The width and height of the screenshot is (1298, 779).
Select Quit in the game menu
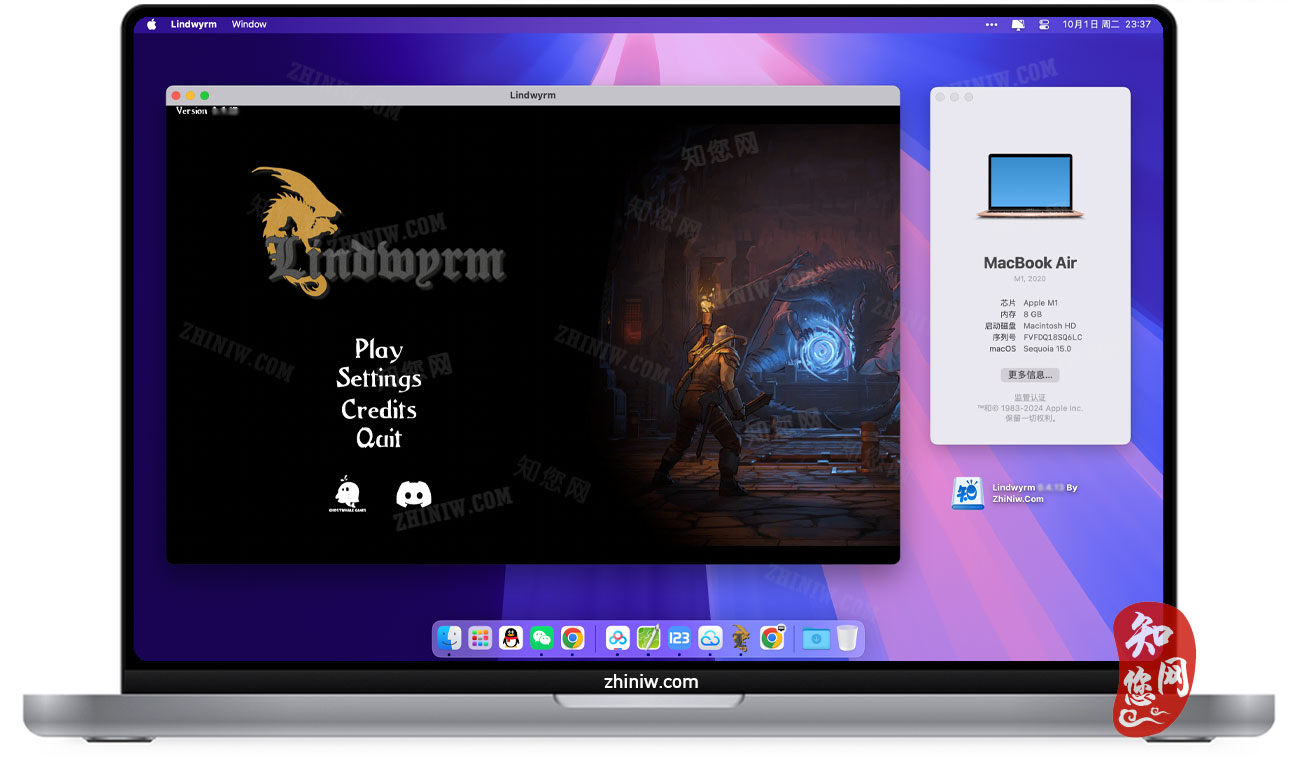point(379,438)
